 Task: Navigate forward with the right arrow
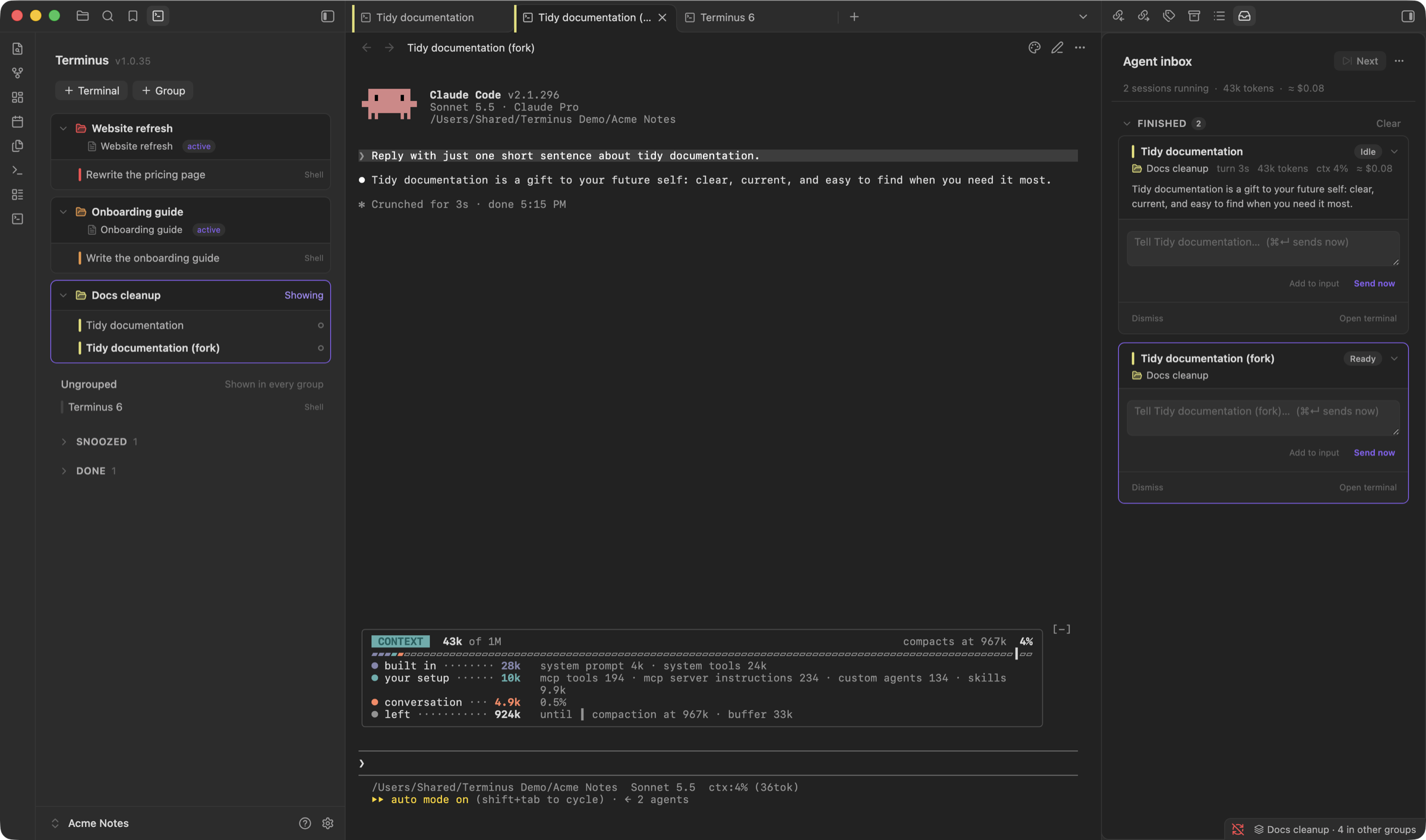point(389,48)
